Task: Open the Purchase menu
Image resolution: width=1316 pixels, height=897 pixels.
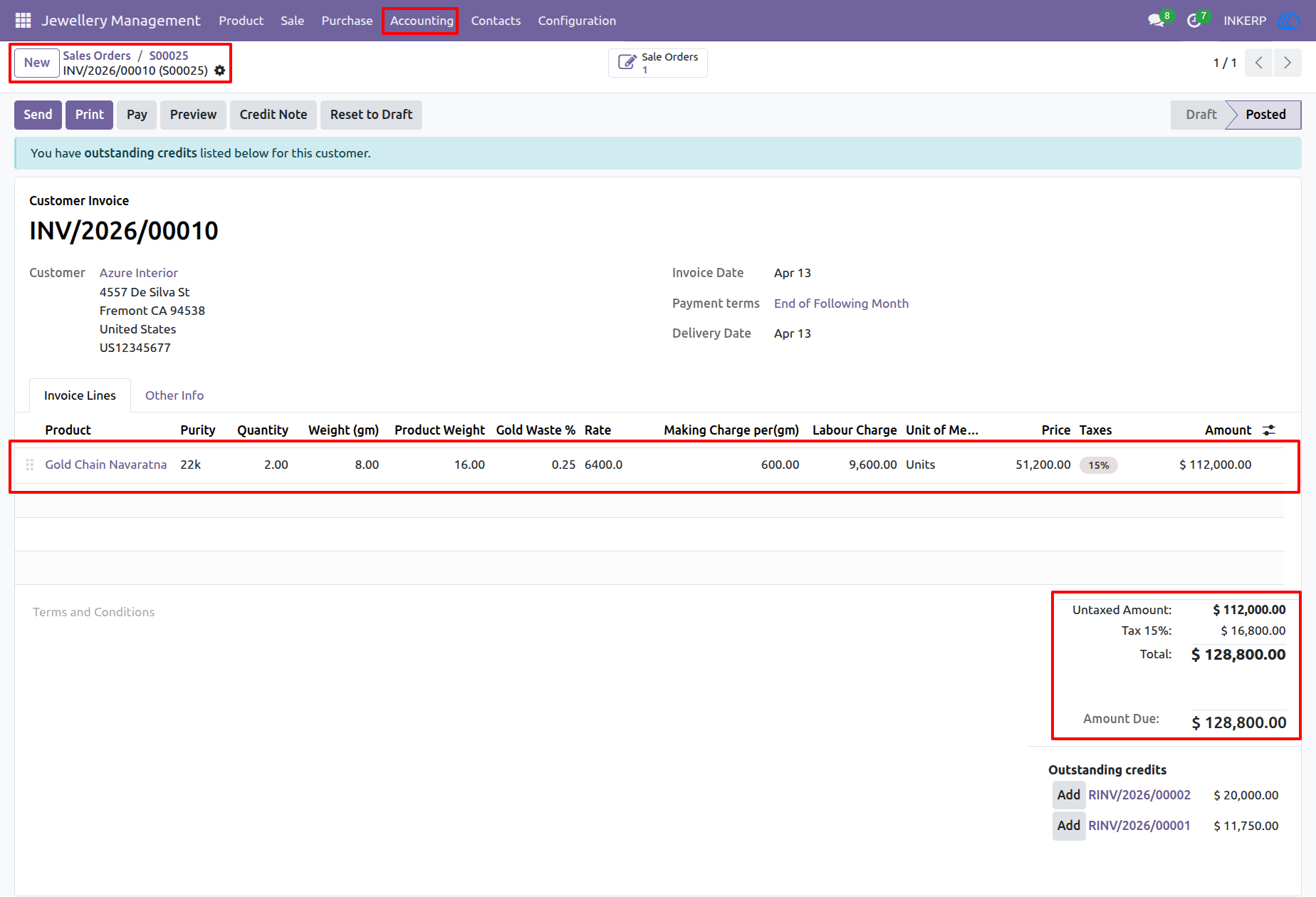Action: pos(347,21)
